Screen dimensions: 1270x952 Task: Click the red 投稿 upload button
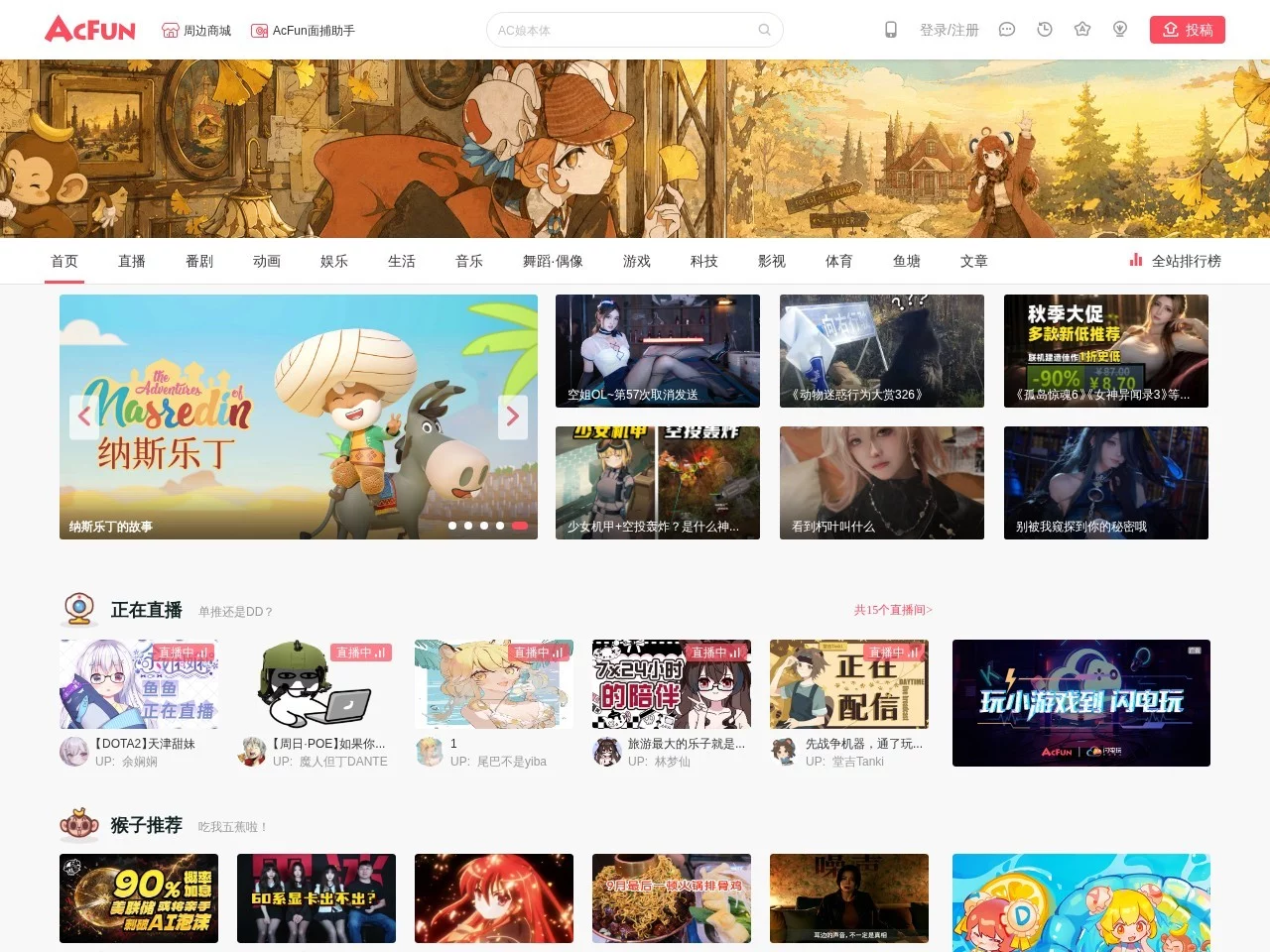(1188, 30)
